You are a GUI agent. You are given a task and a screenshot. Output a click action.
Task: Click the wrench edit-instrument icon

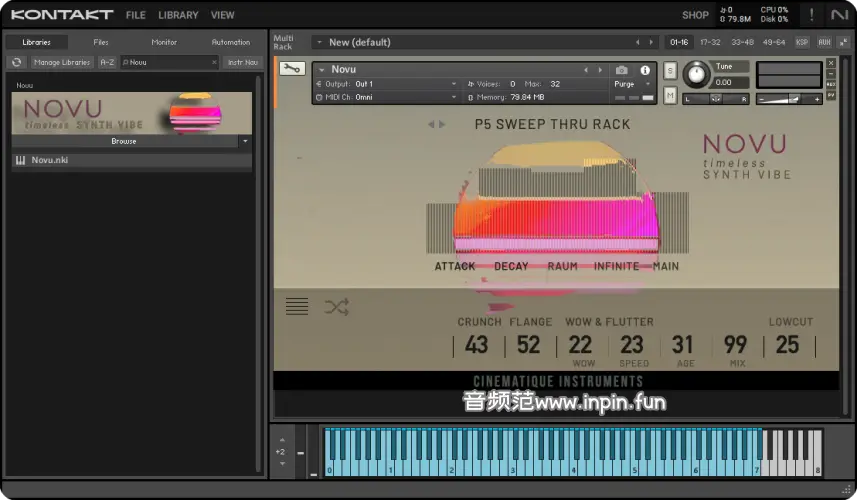point(292,69)
